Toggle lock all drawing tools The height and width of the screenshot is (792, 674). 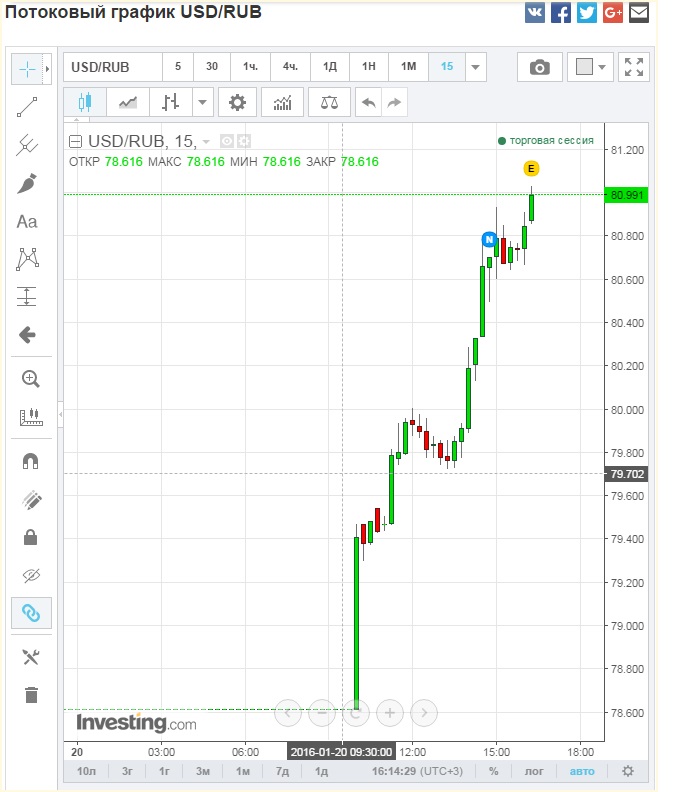[30, 537]
